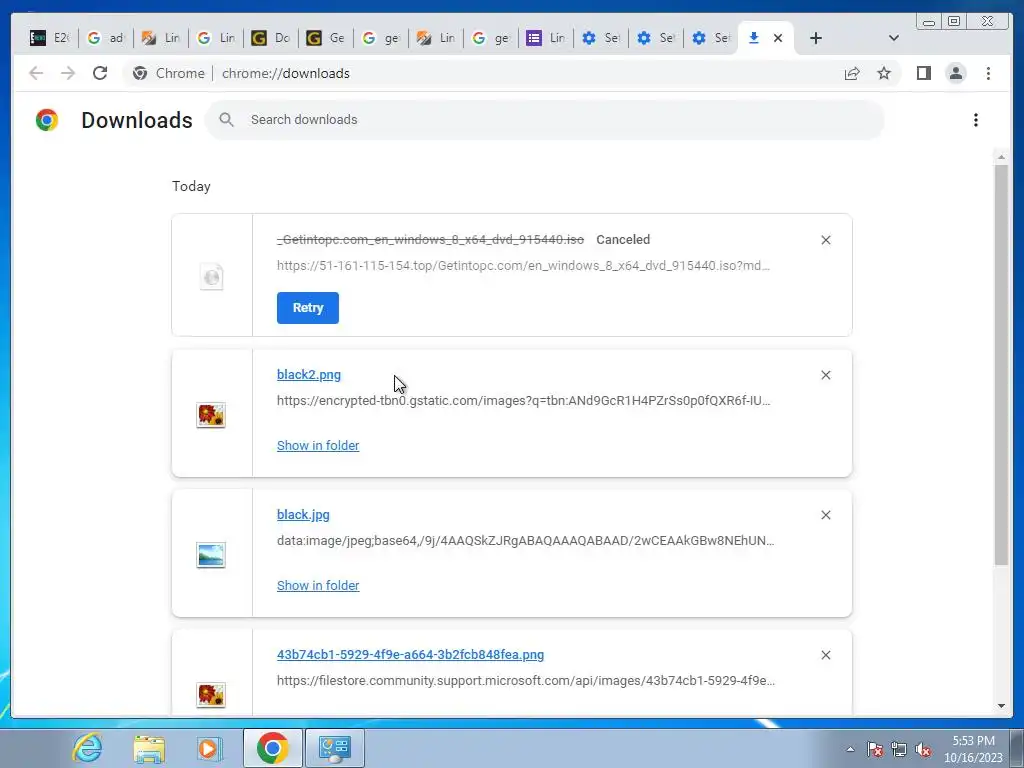Open the black.jpg file link
1024x768 pixels.
303,515
